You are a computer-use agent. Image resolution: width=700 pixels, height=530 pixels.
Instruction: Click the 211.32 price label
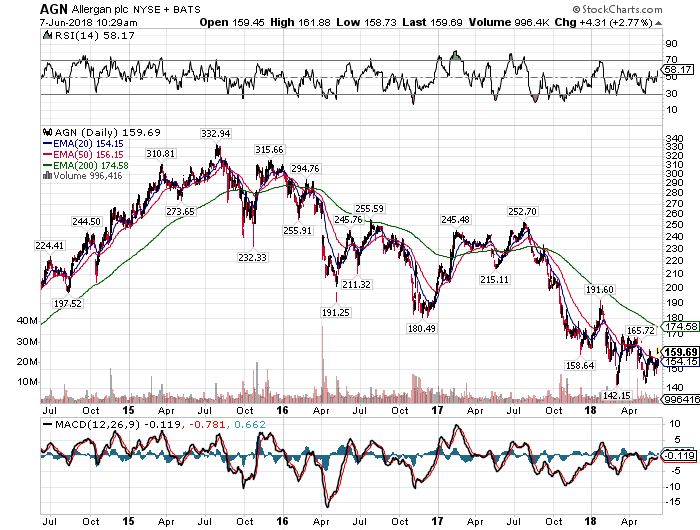[356, 284]
